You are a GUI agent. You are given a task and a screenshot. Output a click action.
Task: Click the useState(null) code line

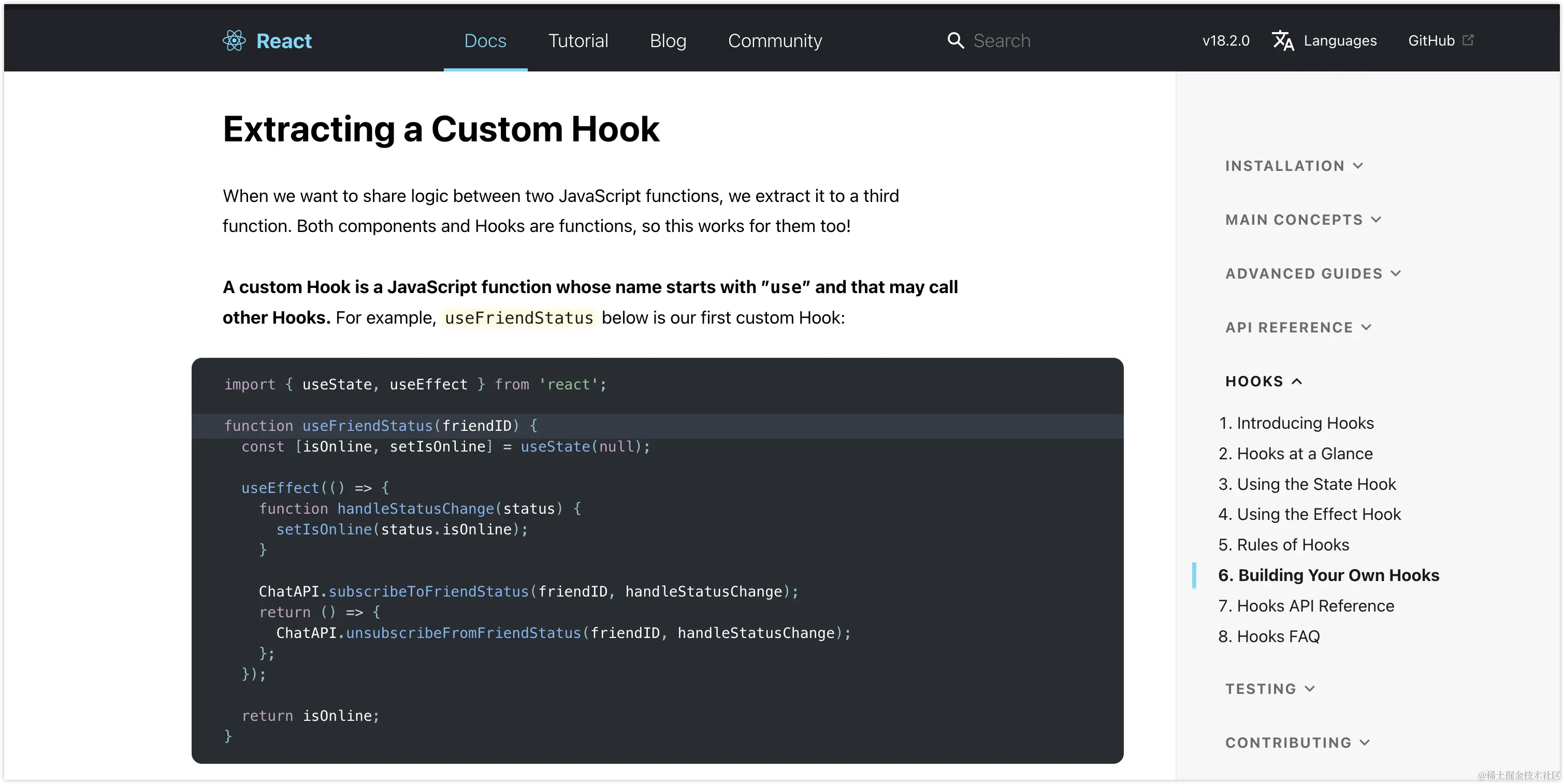[x=446, y=447]
